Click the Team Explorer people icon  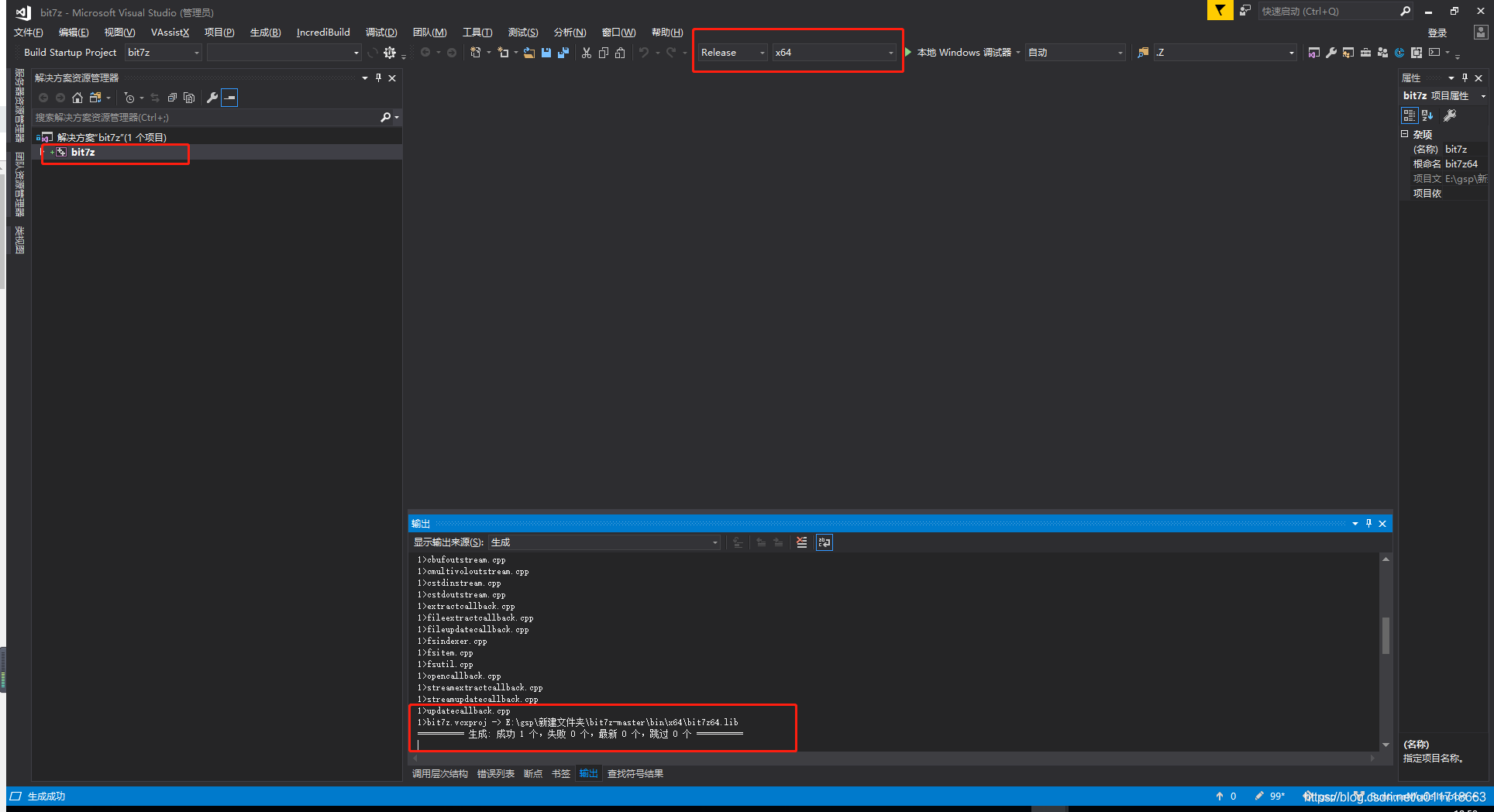[x=1382, y=53]
